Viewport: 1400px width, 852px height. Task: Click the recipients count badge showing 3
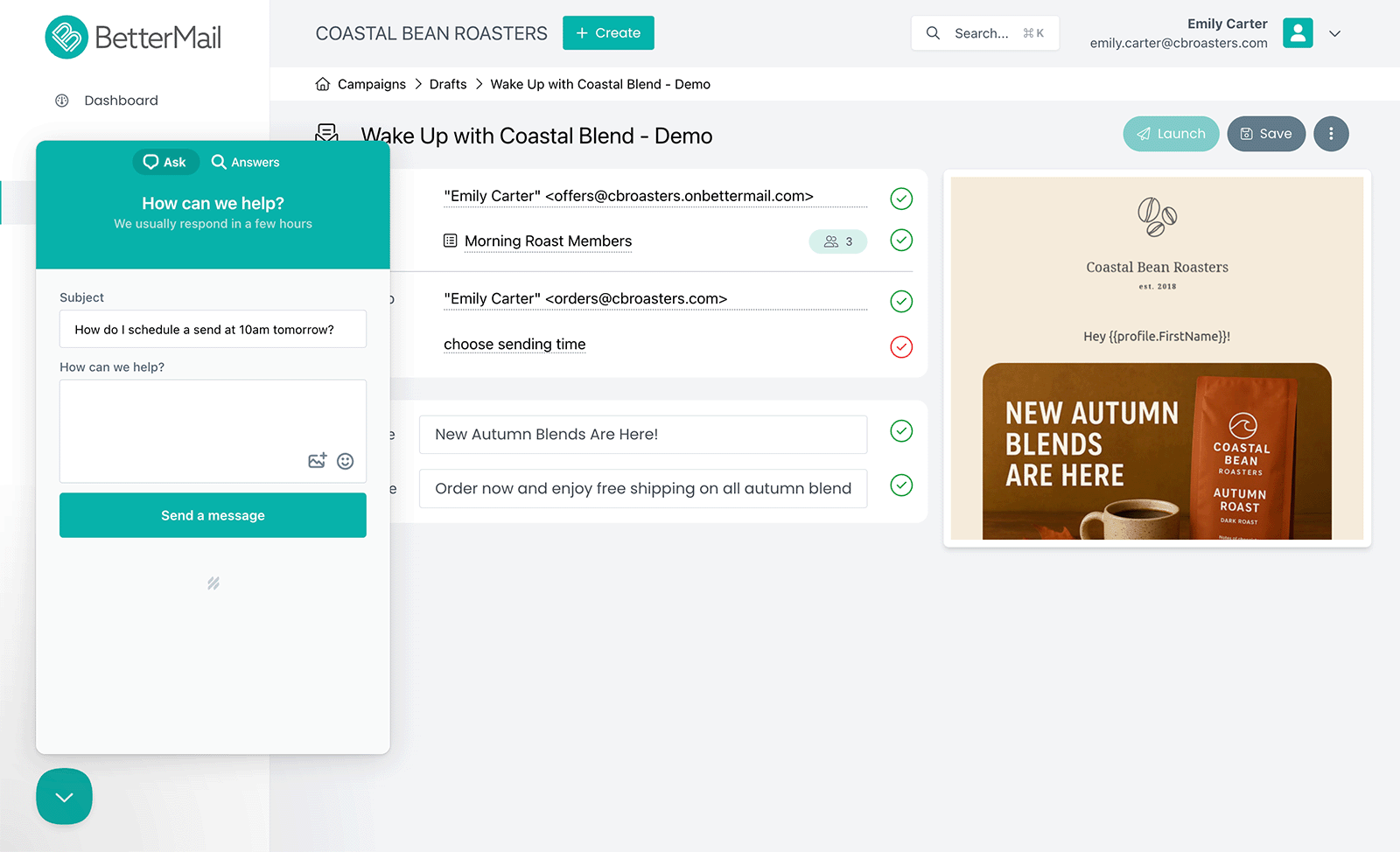click(x=837, y=241)
